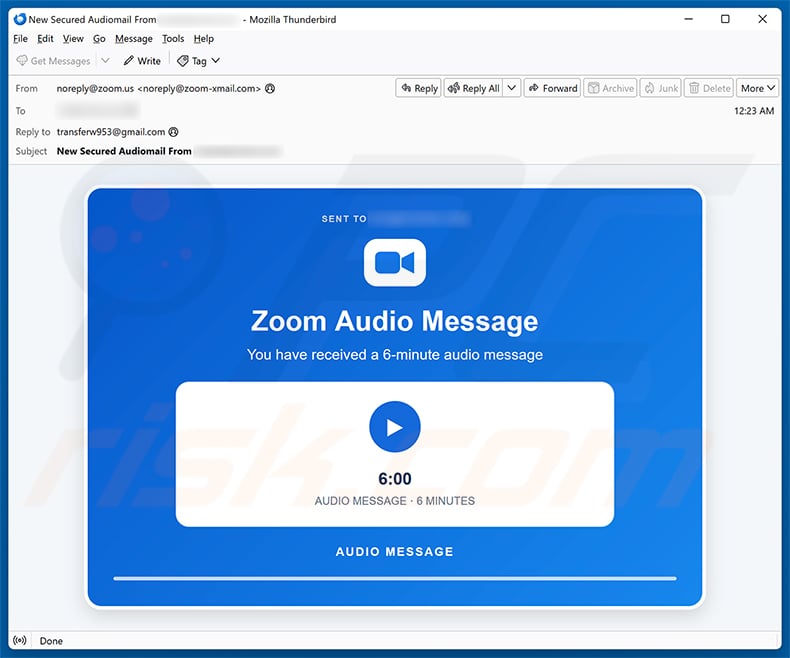Click the contact icon beside reply-to address

coord(173,132)
